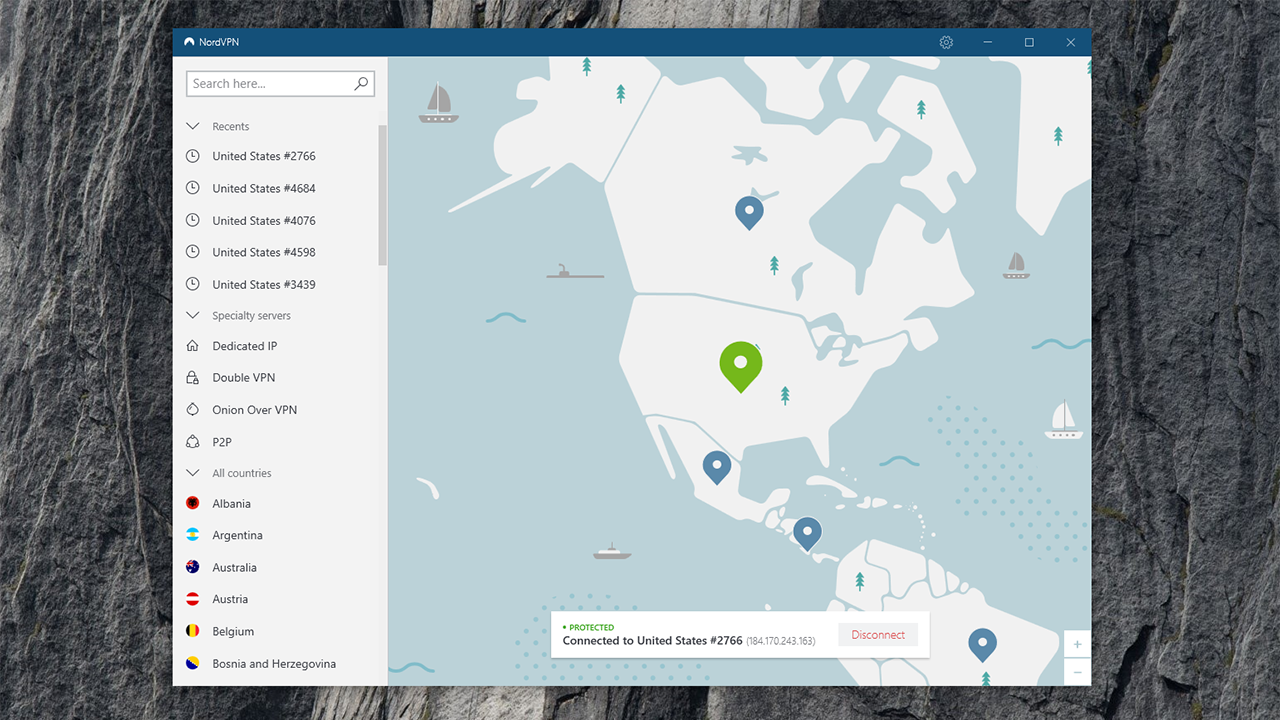This screenshot has width=1280, height=720.
Task: Zoom out the map with minus button
Action: click(1077, 672)
